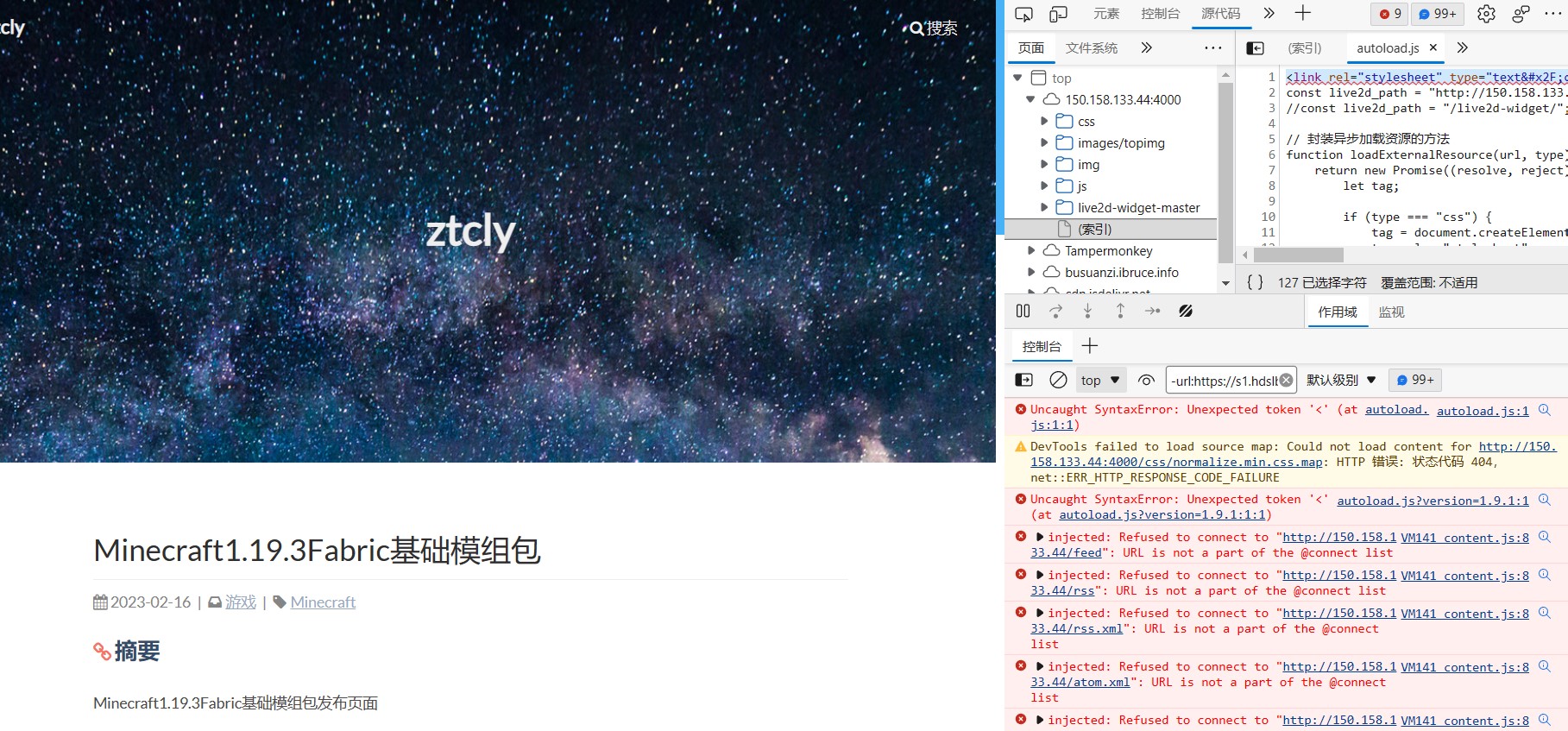Image resolution: width=1568 pixels, height=731 pixels.
Task: Expand the Tampermonkey node
Action: click(x=1031, y=250)
